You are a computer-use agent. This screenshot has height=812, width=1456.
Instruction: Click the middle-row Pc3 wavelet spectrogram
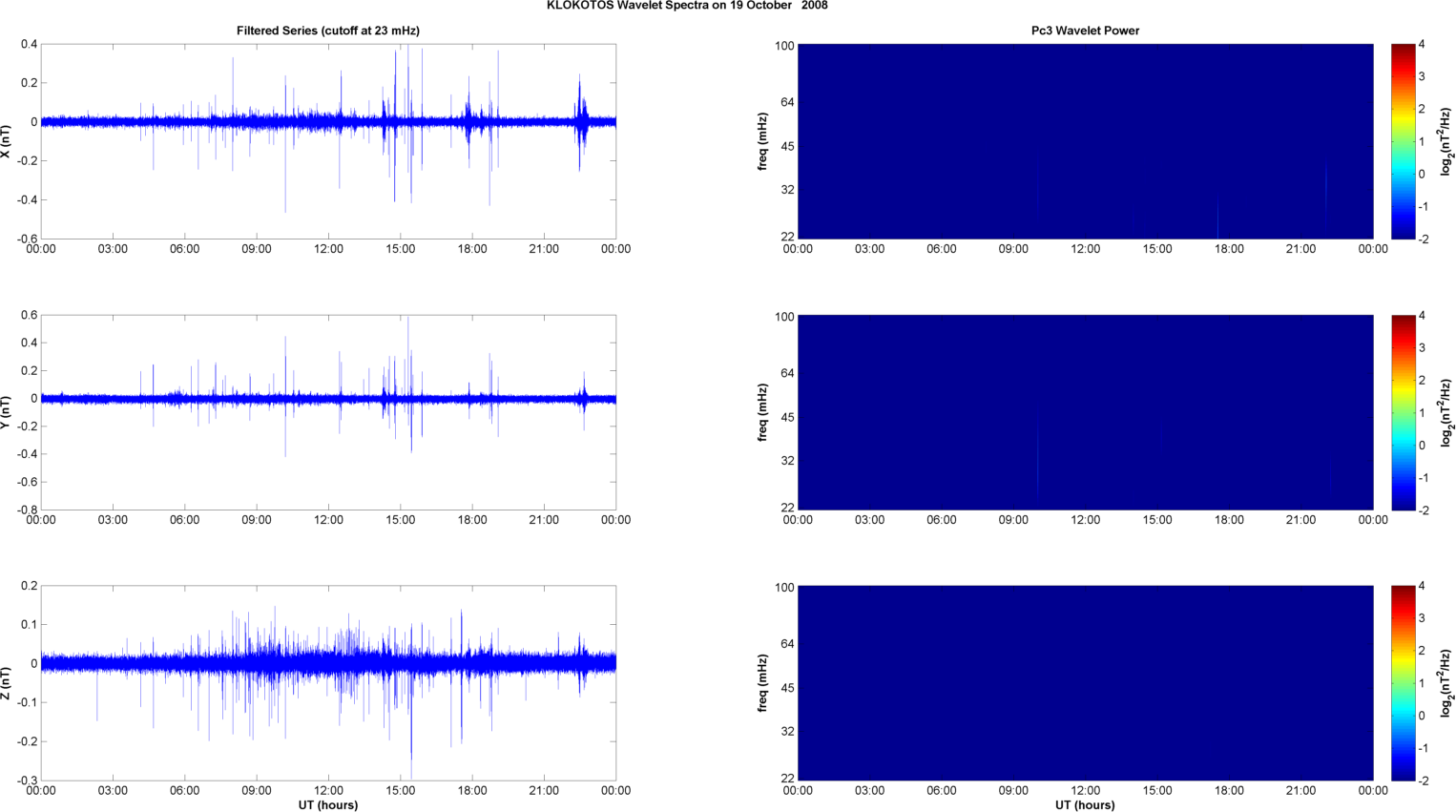pos(1085,412)
